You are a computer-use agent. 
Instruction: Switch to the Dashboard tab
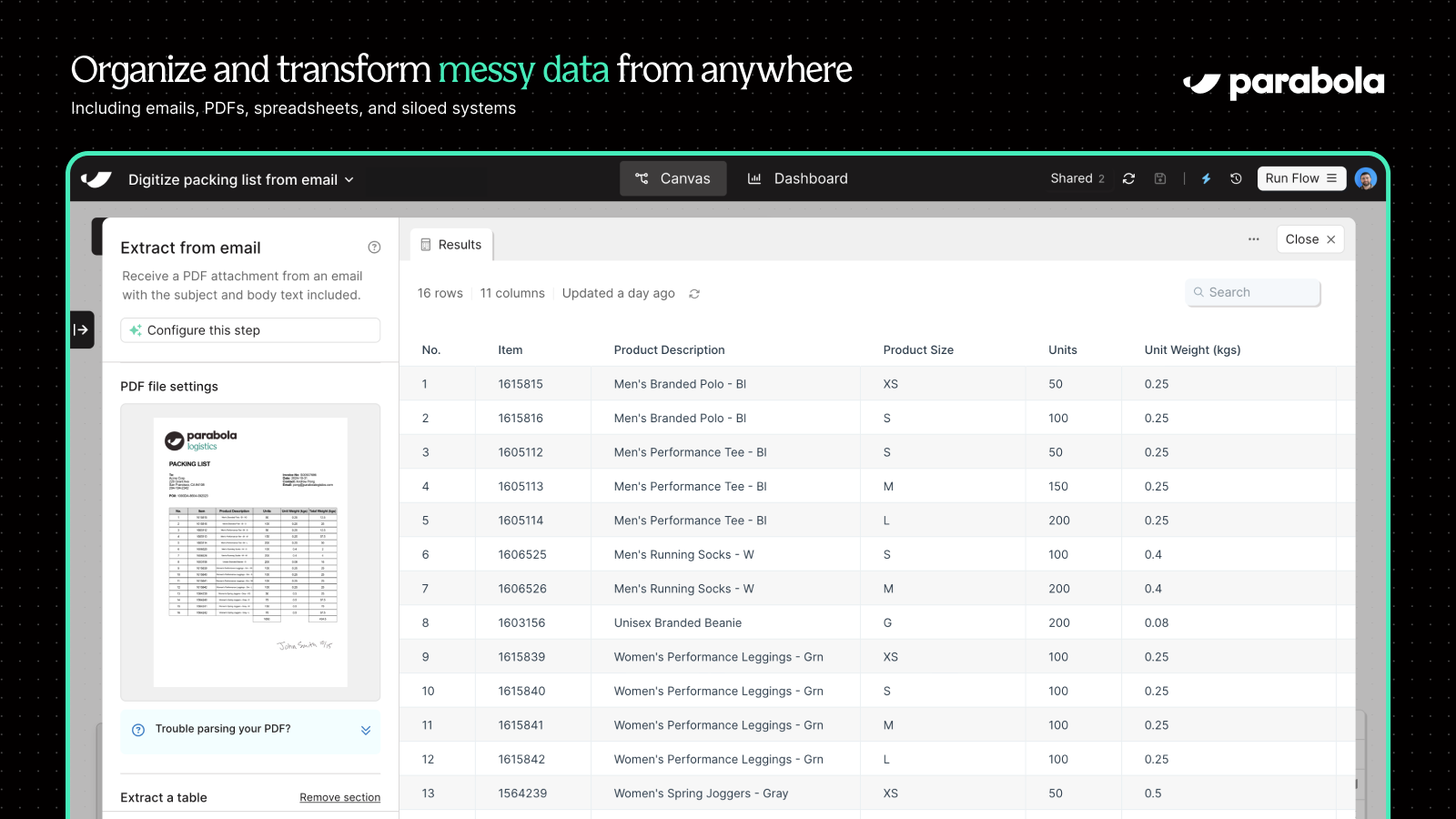(797, 178)
